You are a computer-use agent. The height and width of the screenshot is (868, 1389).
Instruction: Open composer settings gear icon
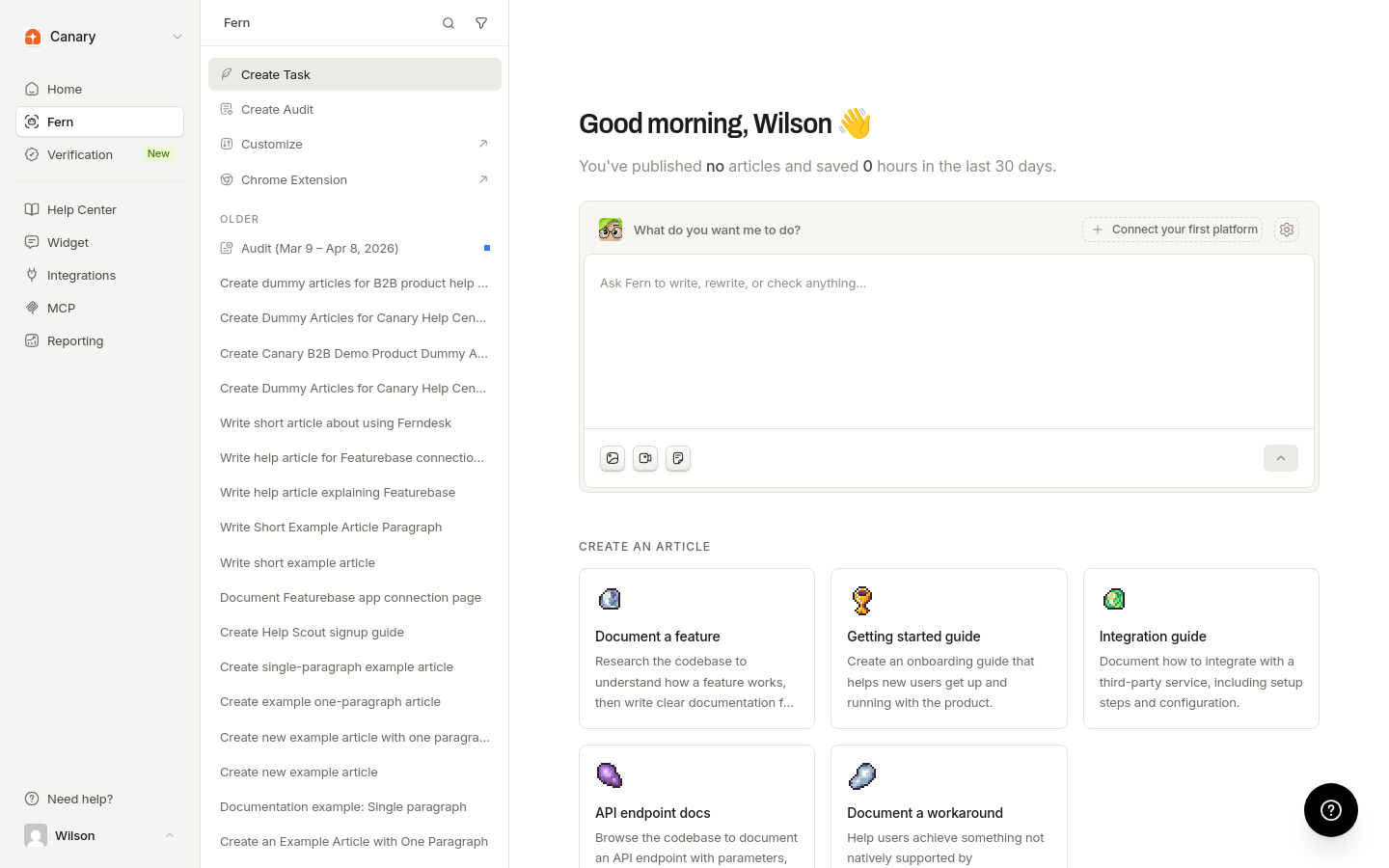[1287, 230]
